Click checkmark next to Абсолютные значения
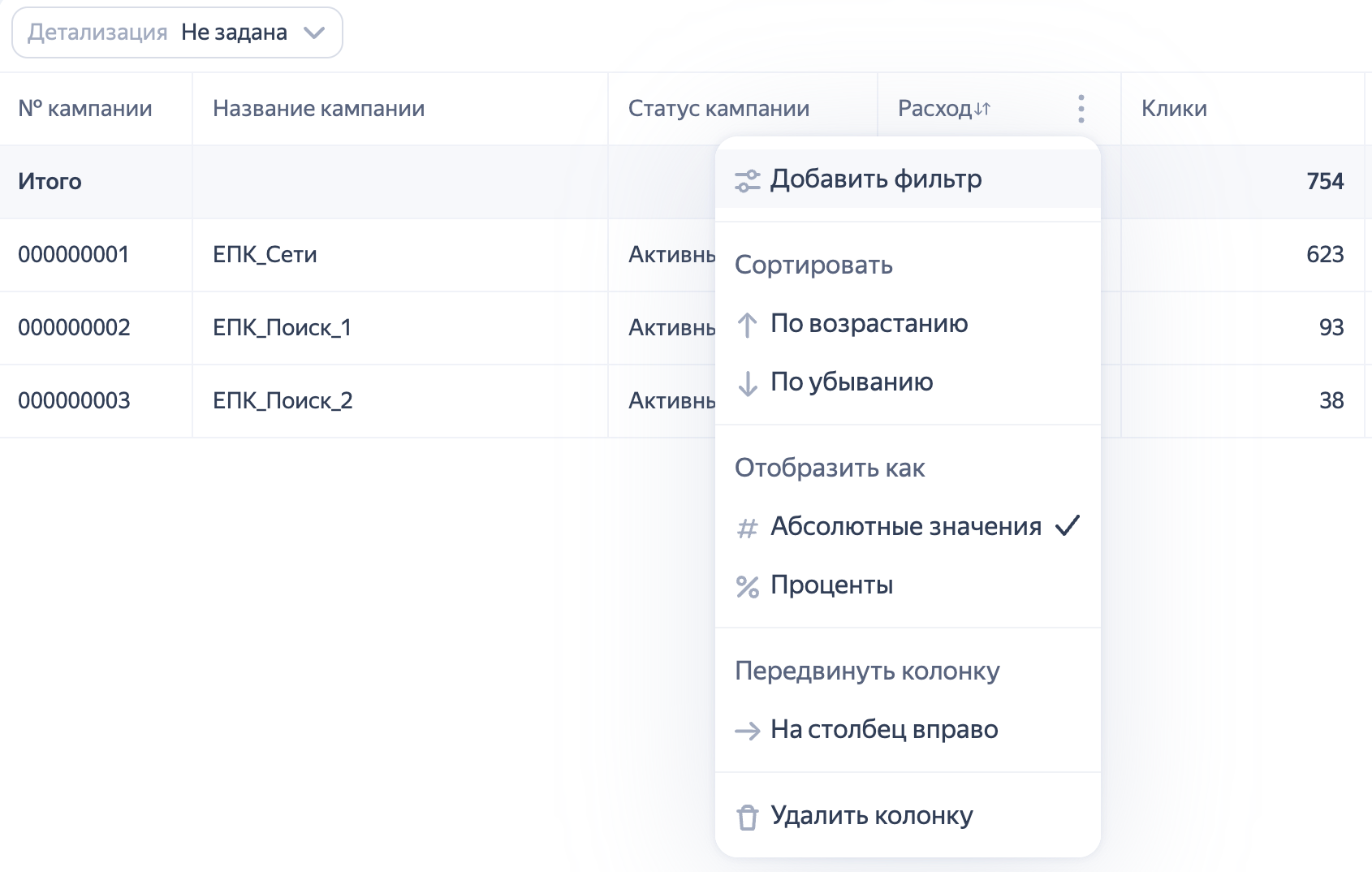Image resolution: width=1372 pixels, height=872 pixels. pos(1067,526)
